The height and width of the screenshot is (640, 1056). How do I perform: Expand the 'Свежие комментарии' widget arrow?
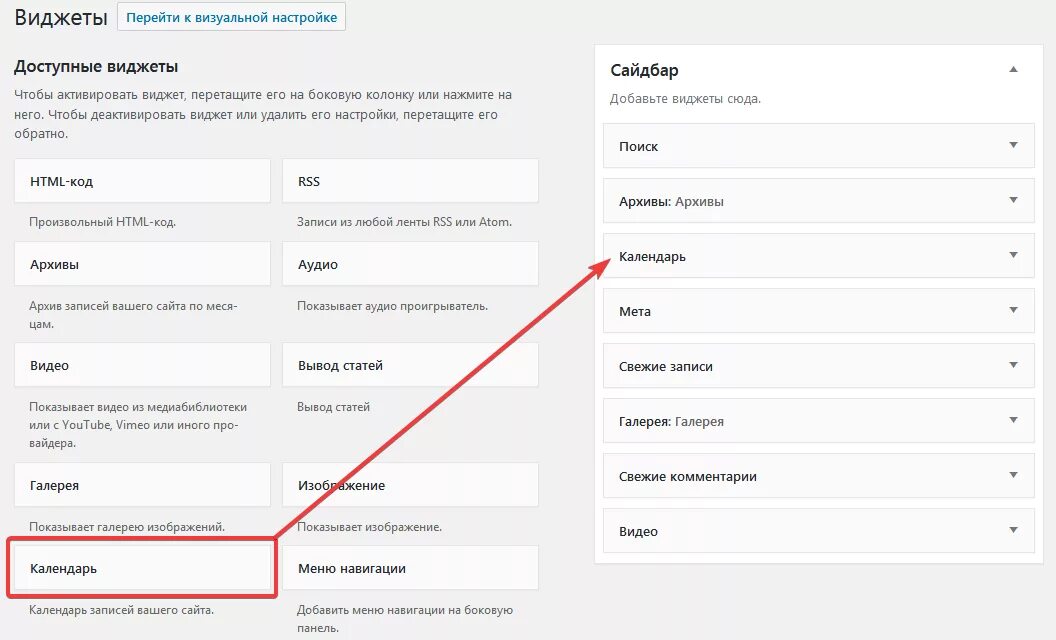[1013, 475]
